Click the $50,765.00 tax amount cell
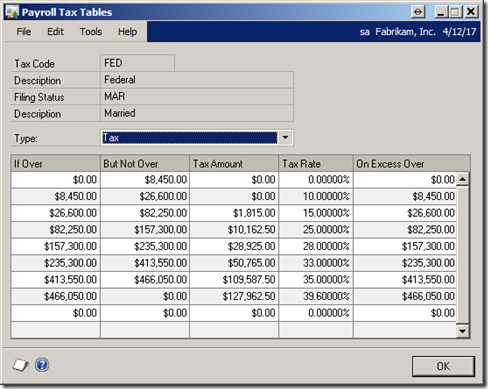 click(234, 263)
